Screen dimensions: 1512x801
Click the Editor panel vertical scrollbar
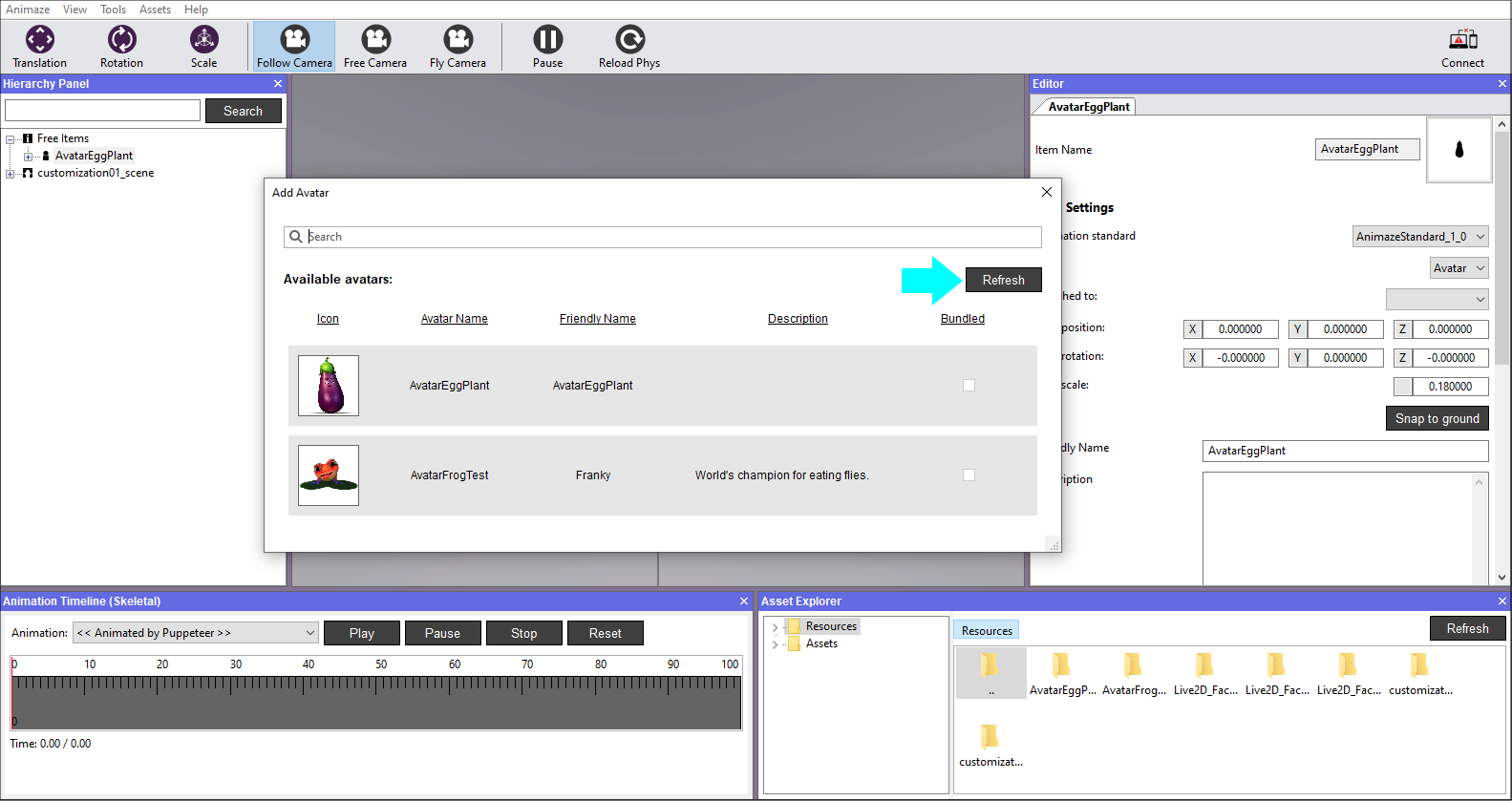pos(1501,248)
